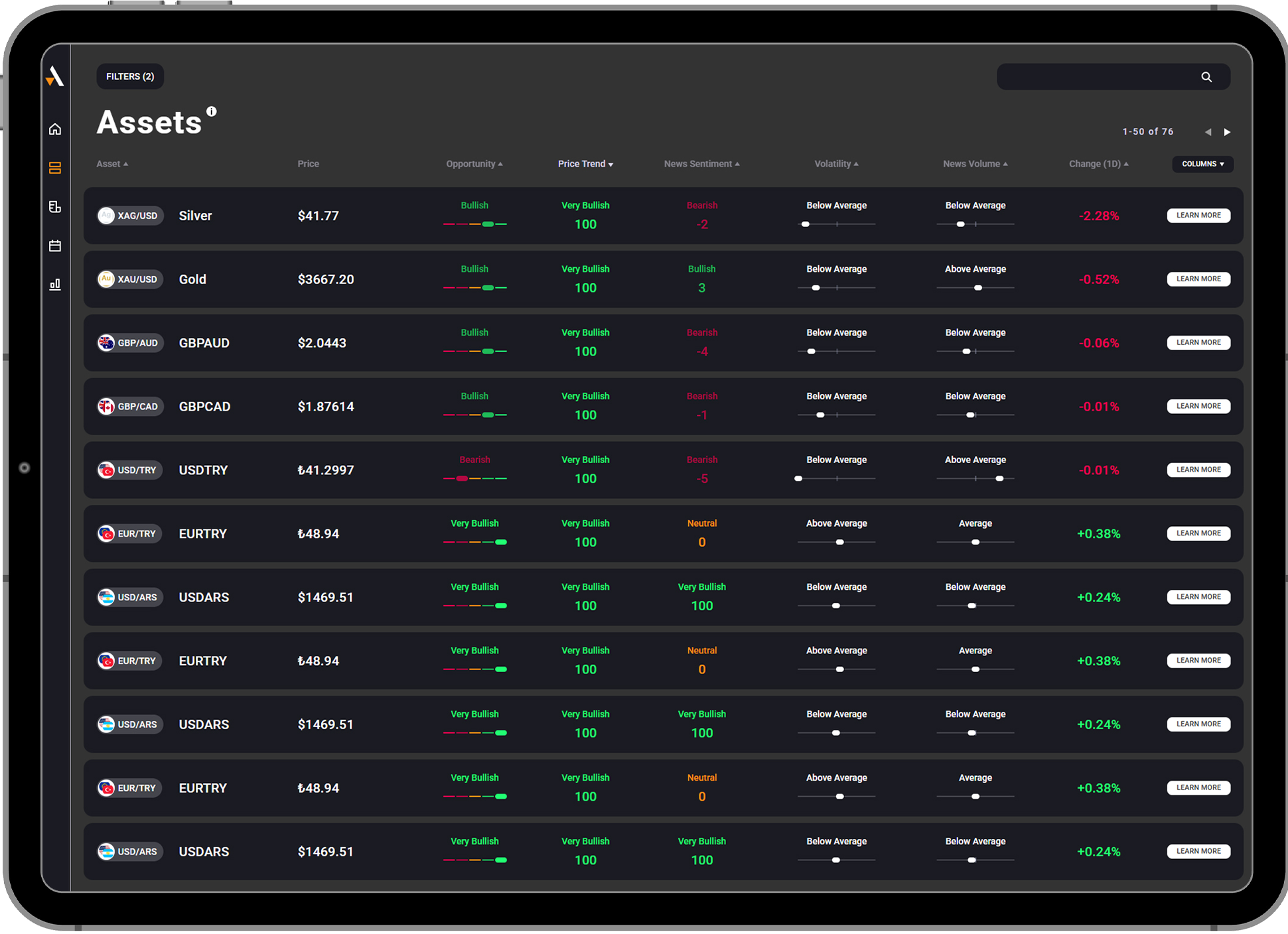Open the COLUMNS dropdown
The height and width of the screenshot is (934, 1288).
coord(1202,164)
